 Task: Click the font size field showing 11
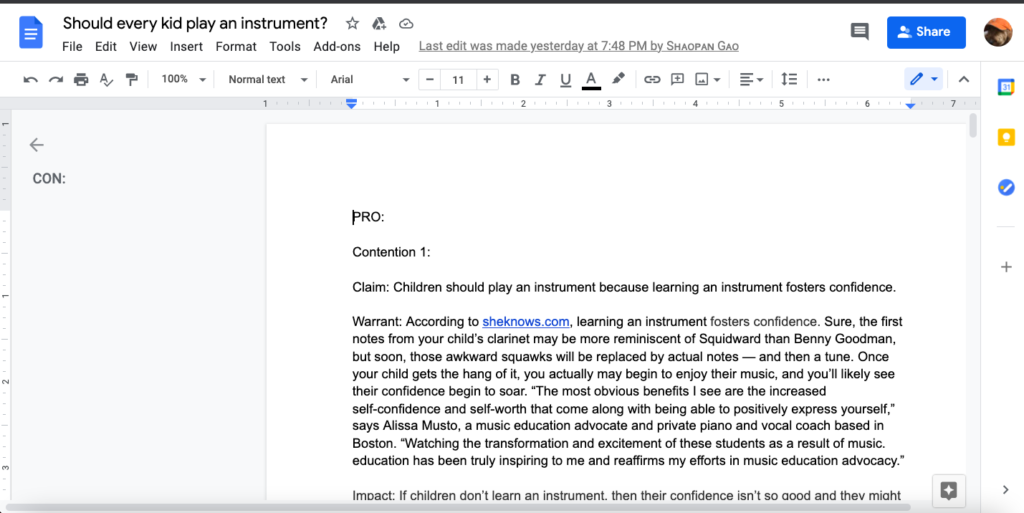click(x=458, y=80)
